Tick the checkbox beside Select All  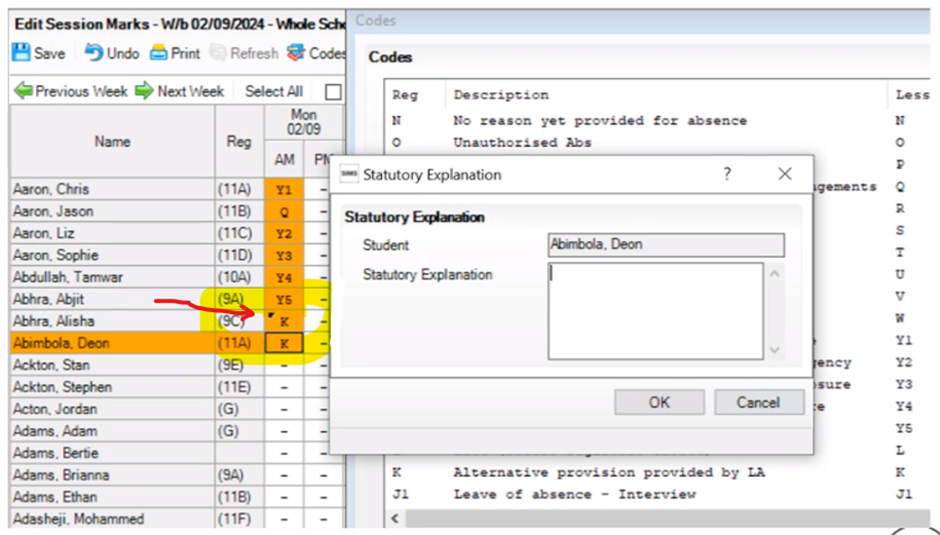(x=333, y=92)
